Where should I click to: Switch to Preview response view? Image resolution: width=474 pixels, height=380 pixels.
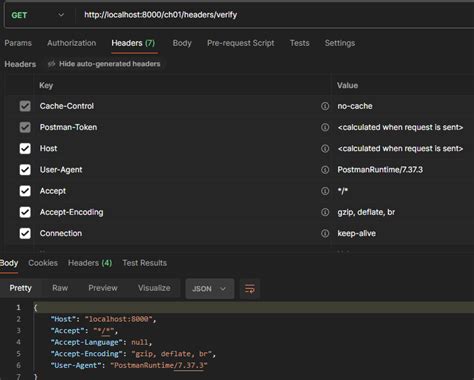click(103, 288)
